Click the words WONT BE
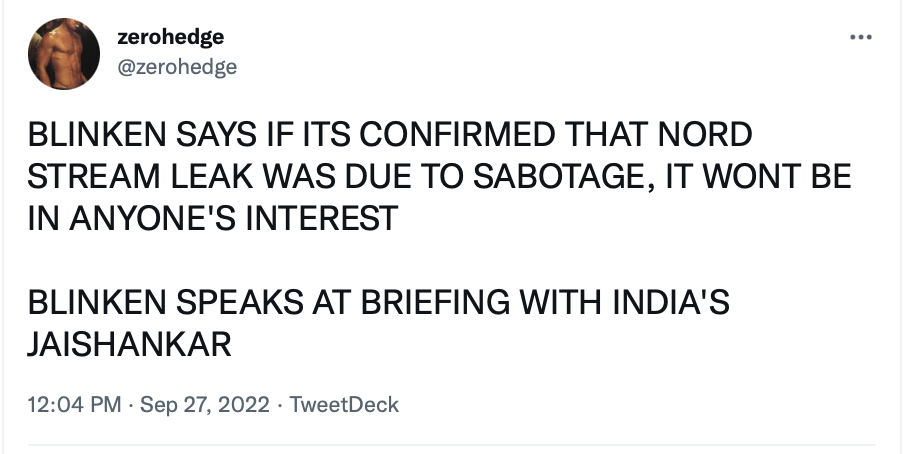906x454 pixels. click(778, 177)
